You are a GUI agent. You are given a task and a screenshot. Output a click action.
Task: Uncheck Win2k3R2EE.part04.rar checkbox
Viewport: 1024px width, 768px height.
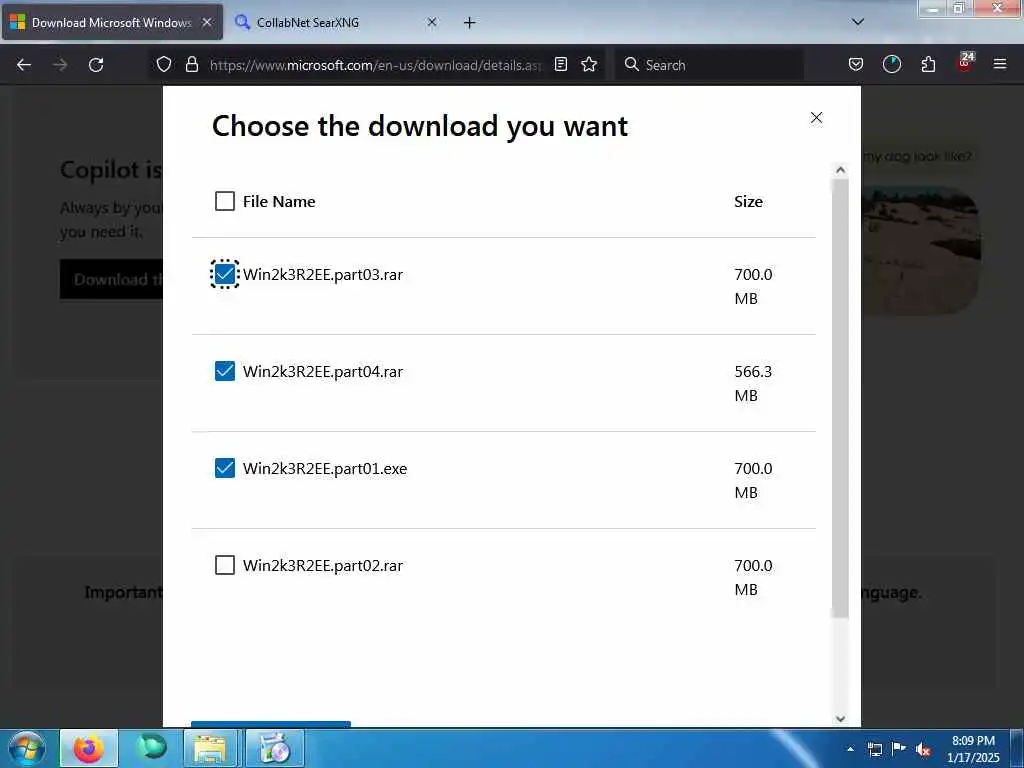(225, 371)
